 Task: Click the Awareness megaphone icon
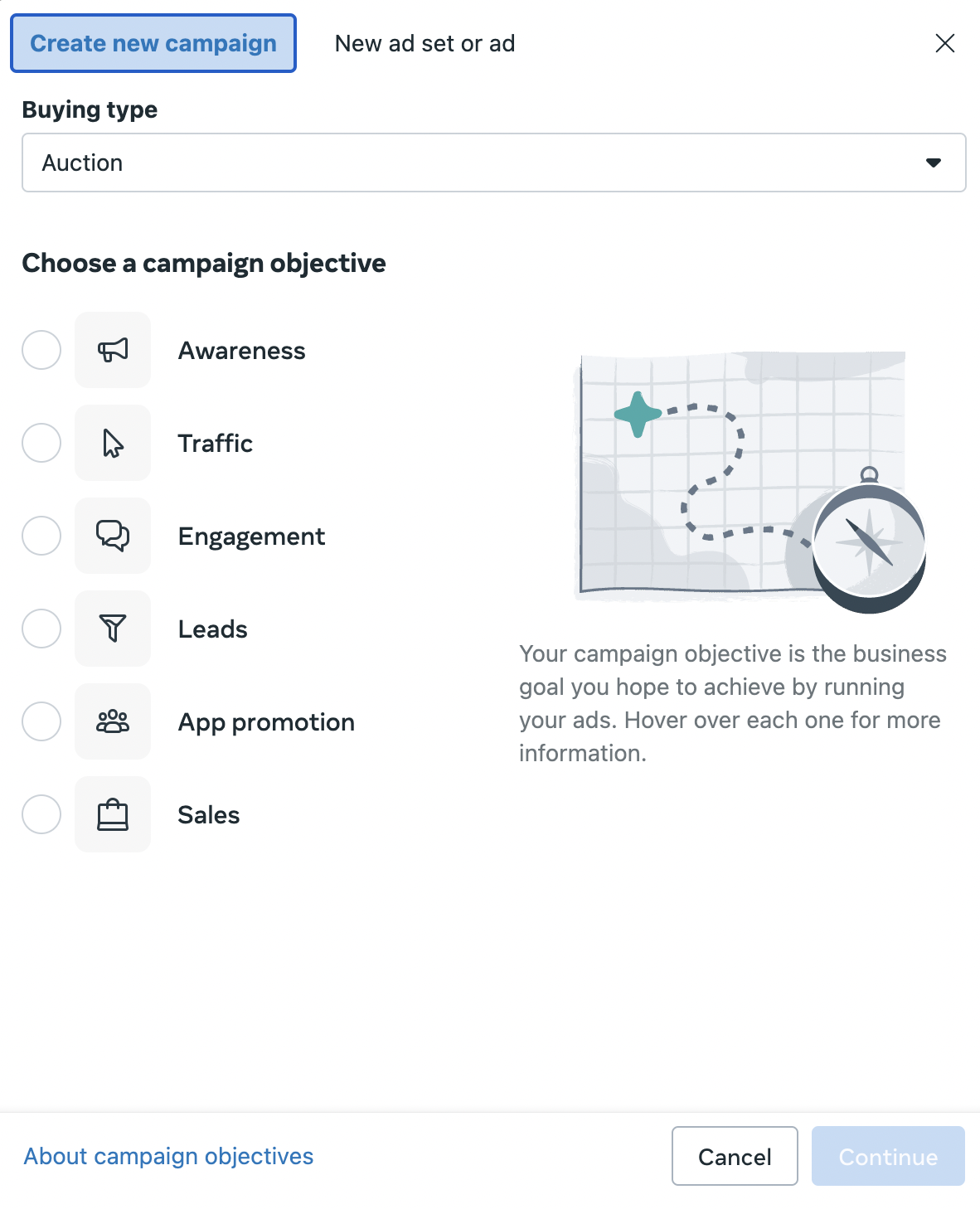click(x=113, y=350)
